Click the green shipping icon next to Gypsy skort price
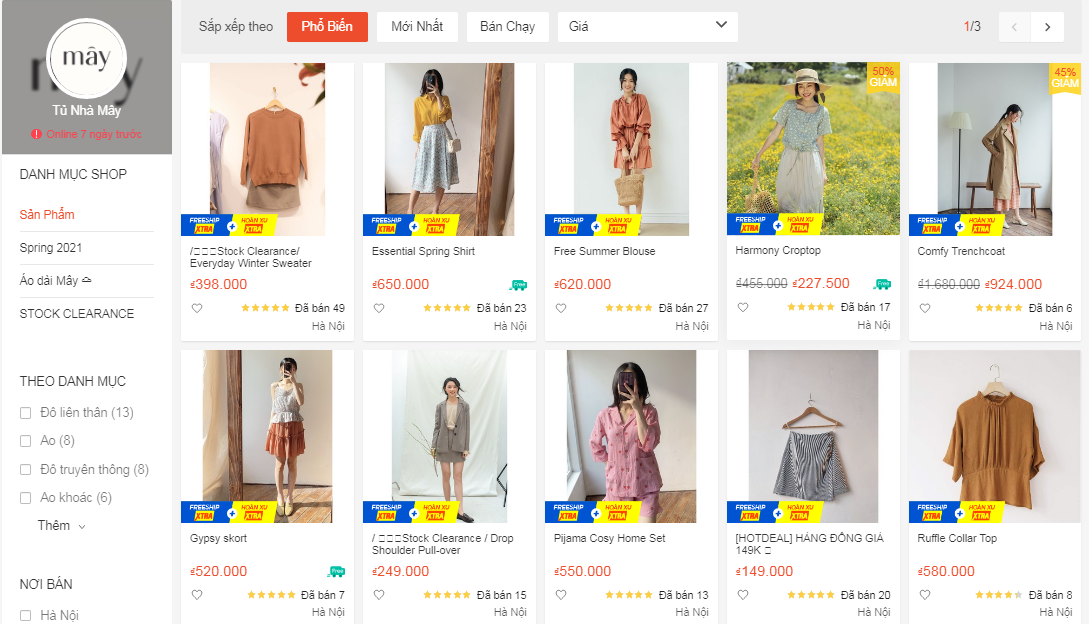Image resolution: width=1089 pixels, height=624 pixels. pyautogui.click(x=337, y=570)
